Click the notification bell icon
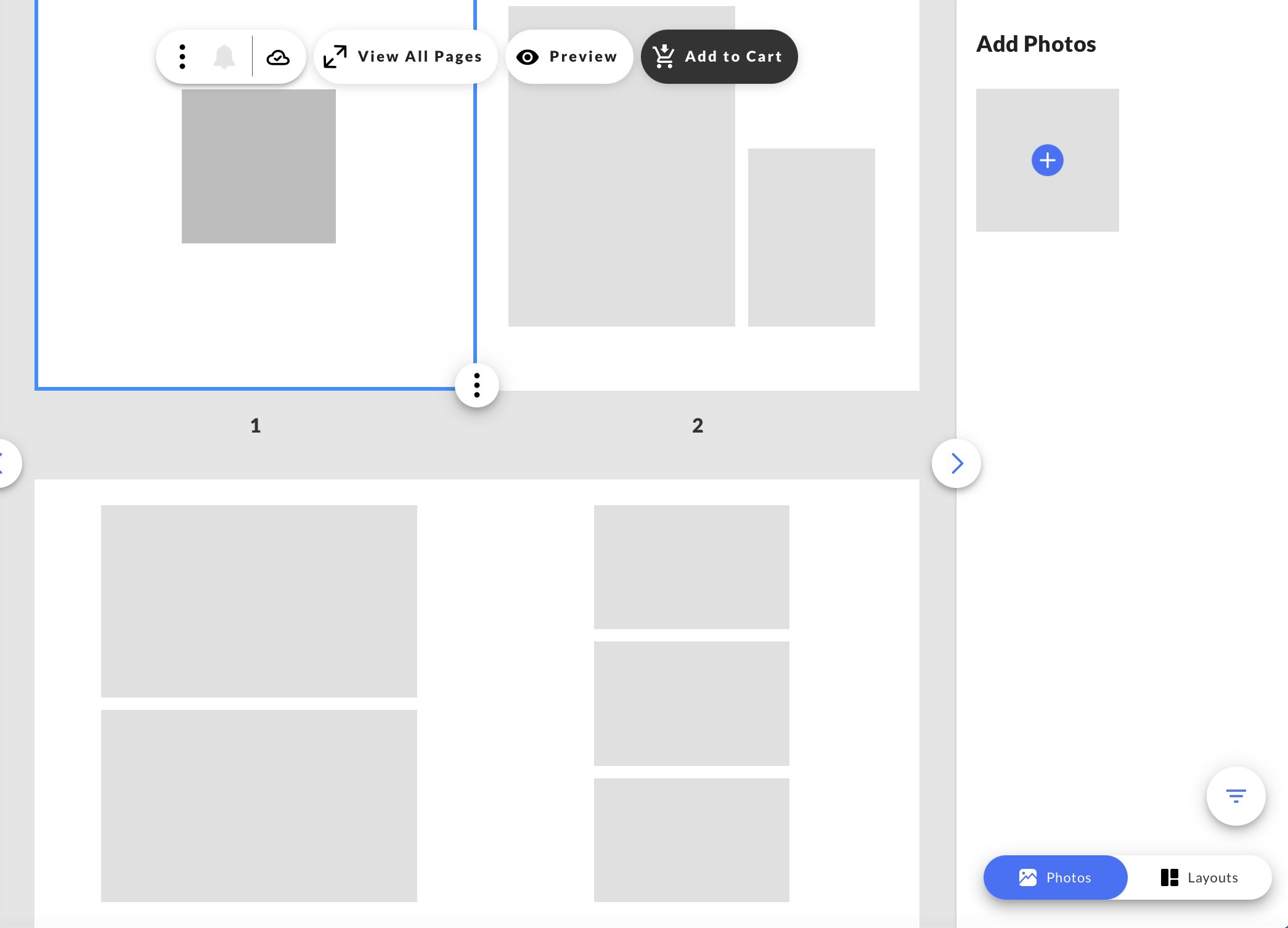The height and width of the screenshot is (928, 1288). [224, 57]
